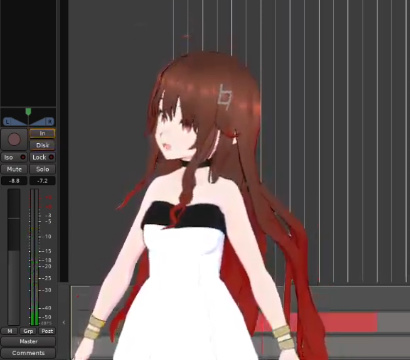Click the Master output button
The image size is (410, 360).
28,341
